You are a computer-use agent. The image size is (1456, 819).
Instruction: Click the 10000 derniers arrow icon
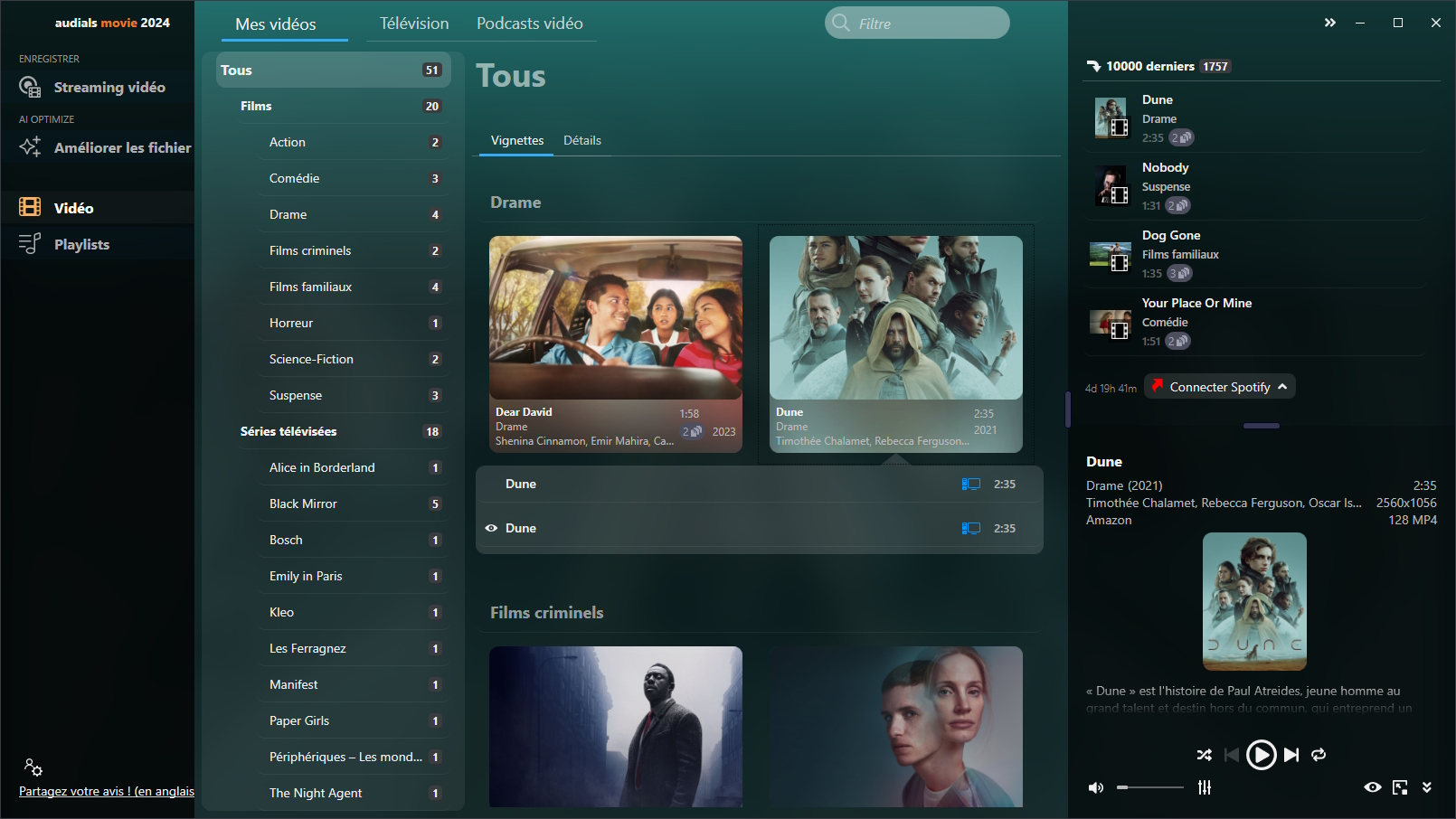point(1093,66)
